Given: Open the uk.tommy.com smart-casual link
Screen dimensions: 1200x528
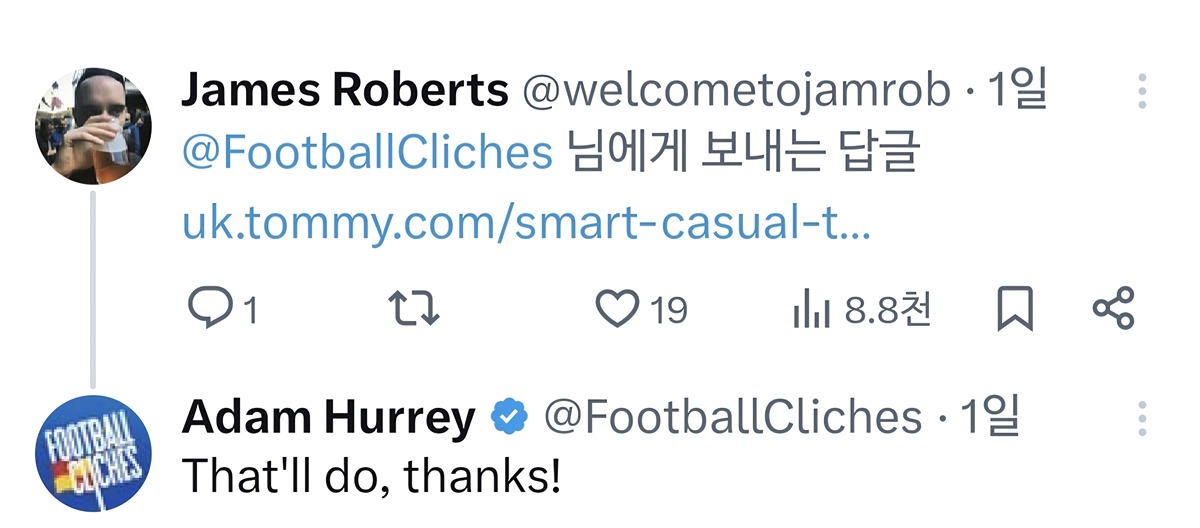Looking at the screenshot, I should click(526, 224).
